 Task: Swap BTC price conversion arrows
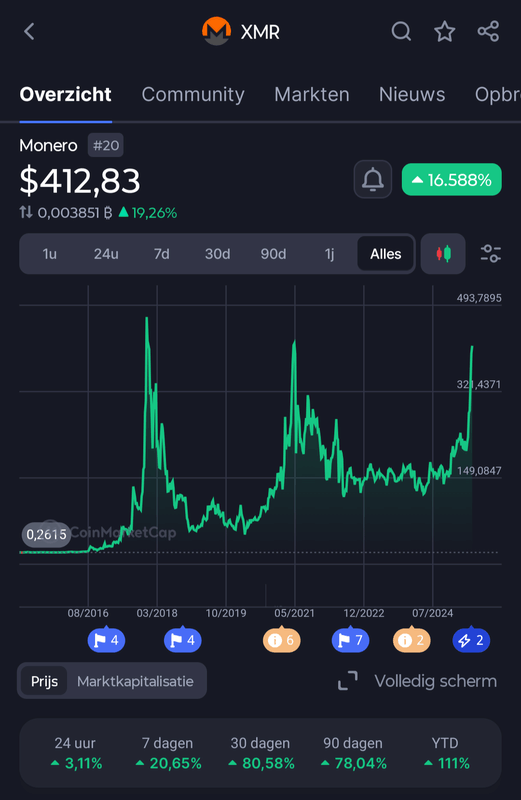tap(26, 212)
